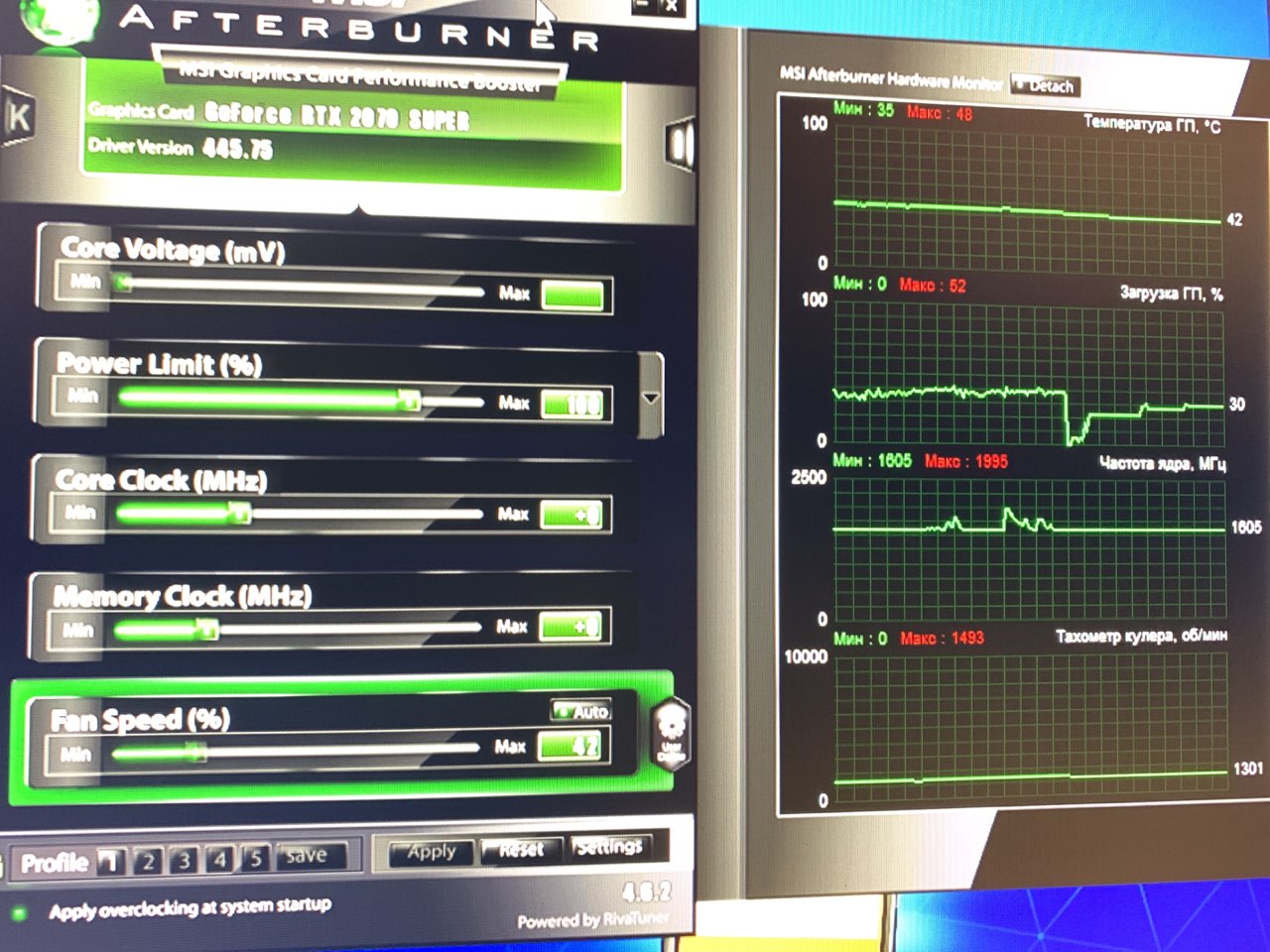Open user defined fan curve icon
The width and height of the screenshot is (1270, 952).
click(x=672, y=735)
